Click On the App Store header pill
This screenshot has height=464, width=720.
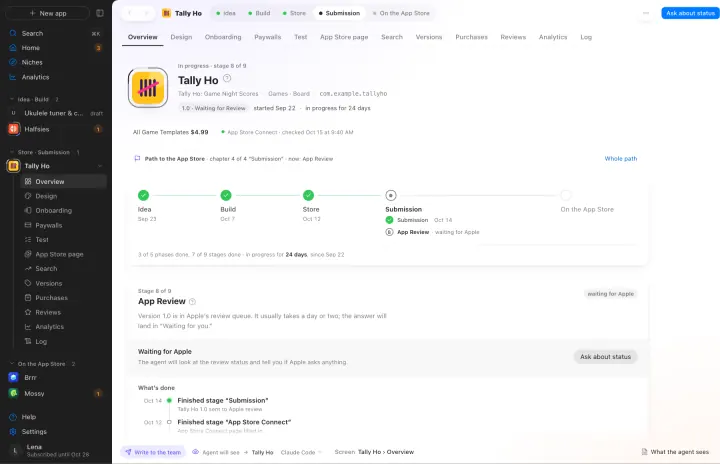(x=401, y=13)
